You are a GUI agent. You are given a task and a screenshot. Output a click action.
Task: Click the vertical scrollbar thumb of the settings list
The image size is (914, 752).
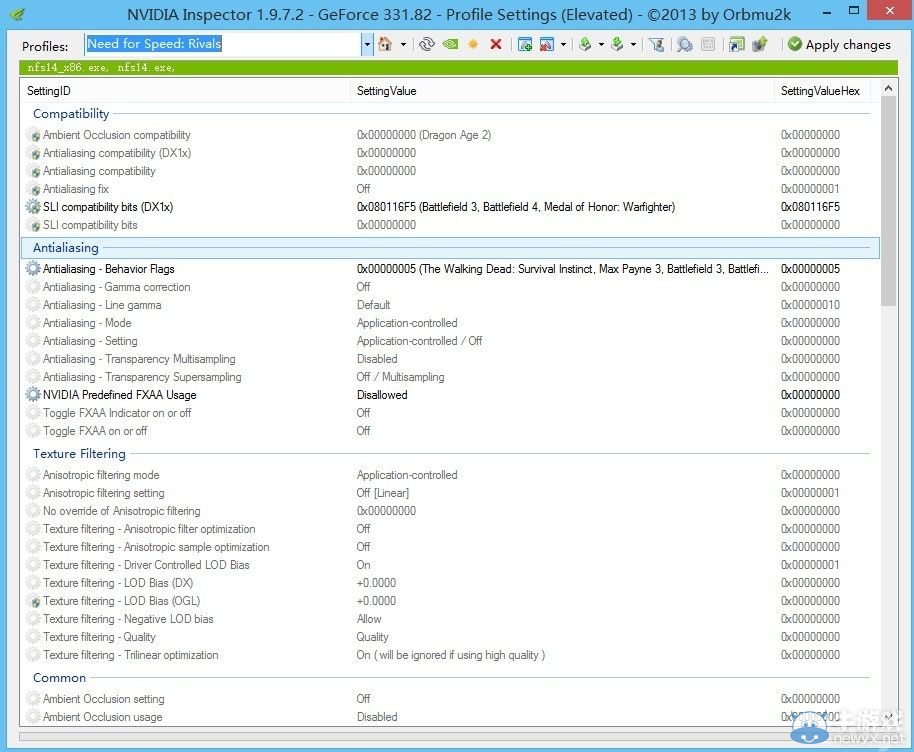[x=888, y=201]
